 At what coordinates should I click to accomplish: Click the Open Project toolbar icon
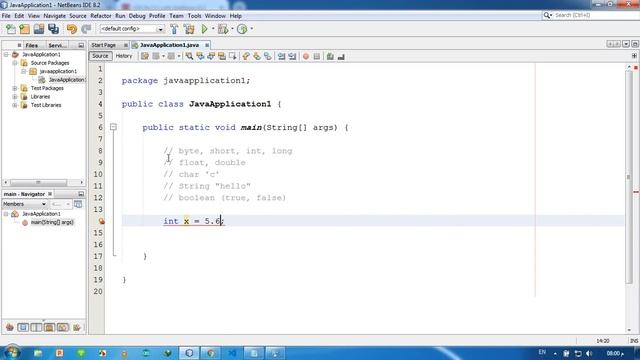pos(39,29)
